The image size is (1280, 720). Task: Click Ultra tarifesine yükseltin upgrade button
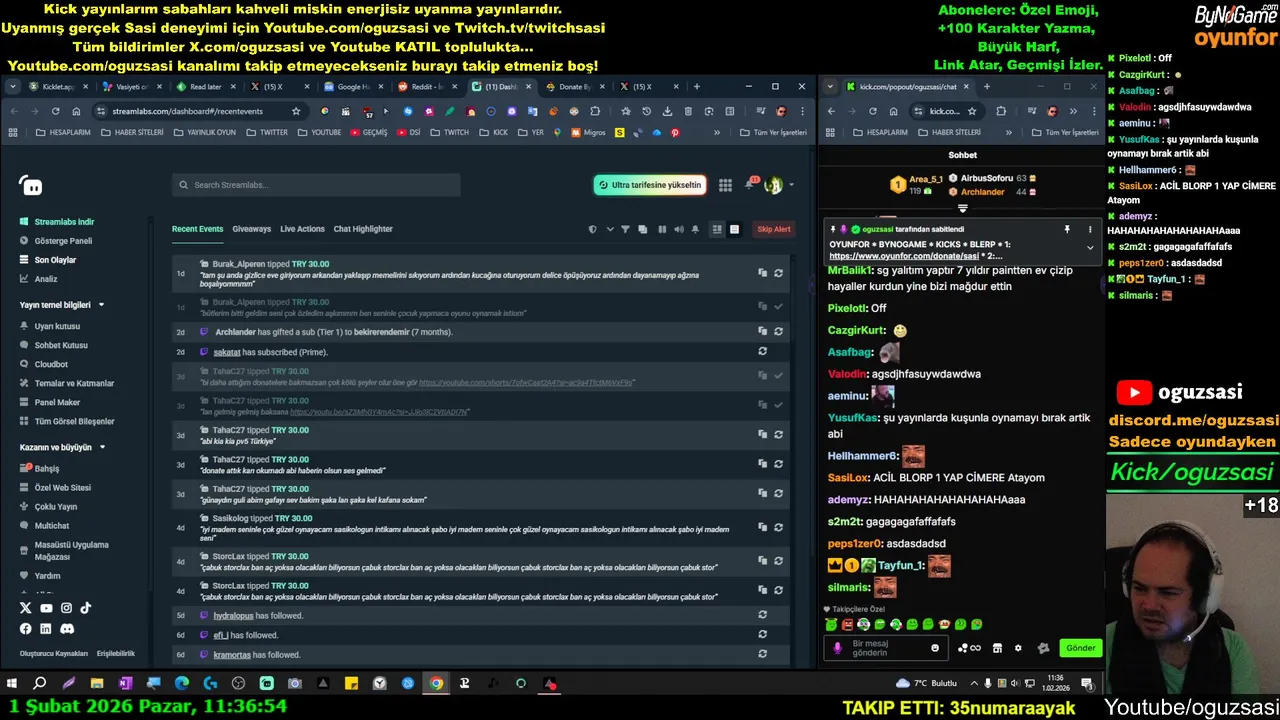pos(650,185)
